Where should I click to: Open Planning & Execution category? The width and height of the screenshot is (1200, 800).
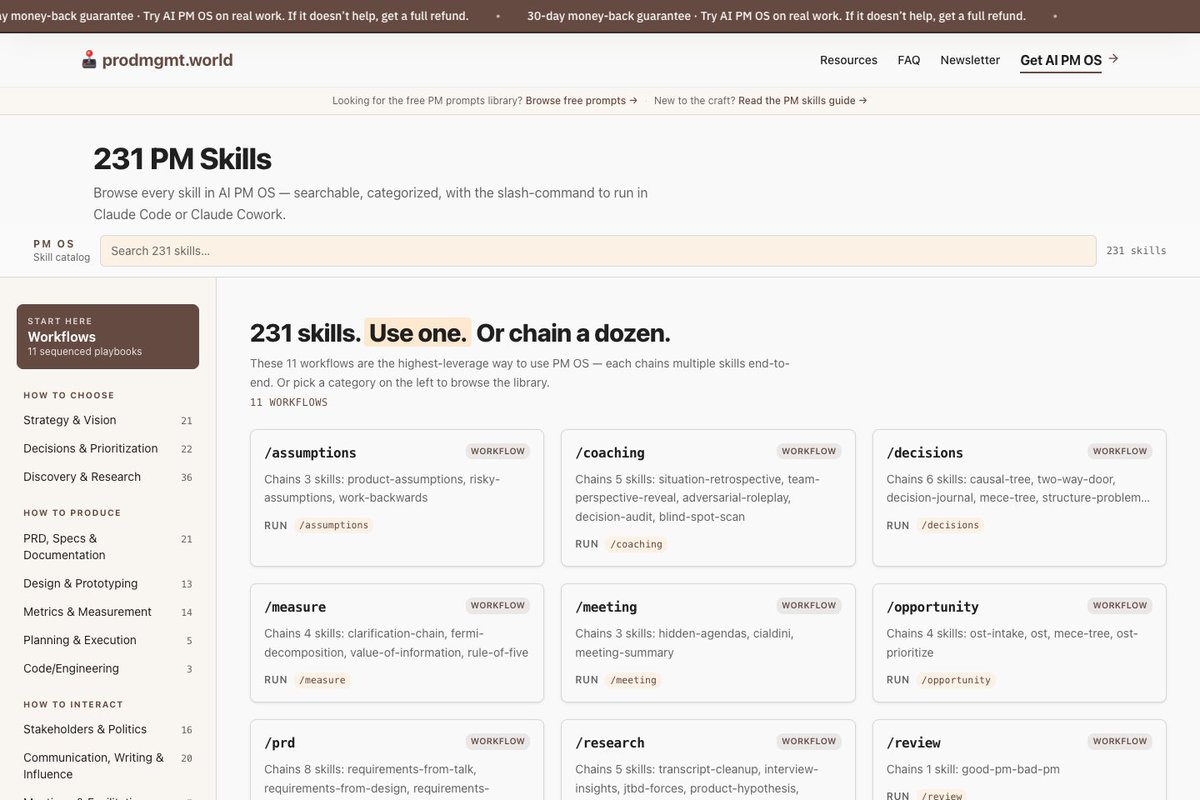(x=108, y=640)
